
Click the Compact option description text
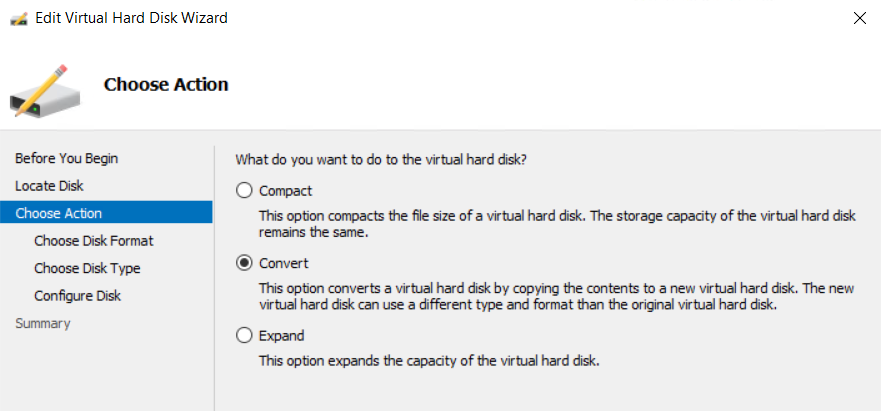[x=557, y=224]
